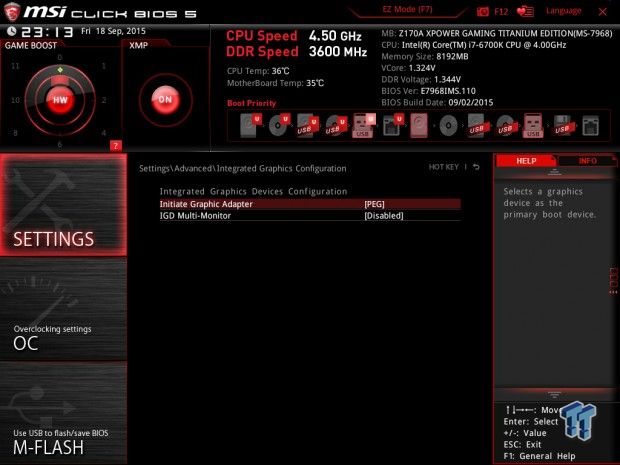
Task: Switch to the INFO tab
Action: click(x=587, y=161)
